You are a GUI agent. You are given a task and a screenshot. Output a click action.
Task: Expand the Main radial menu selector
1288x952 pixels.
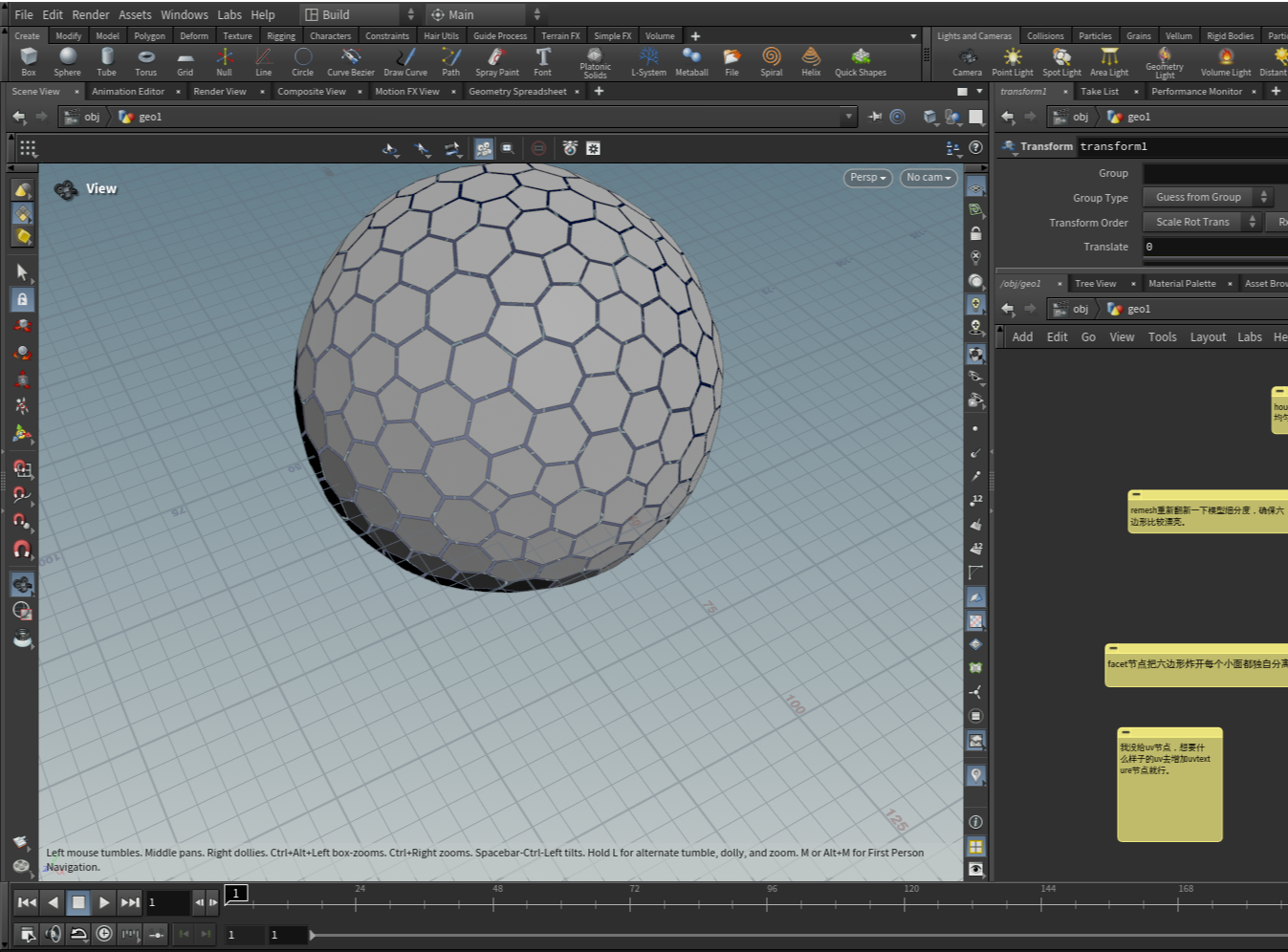(484, 14)
